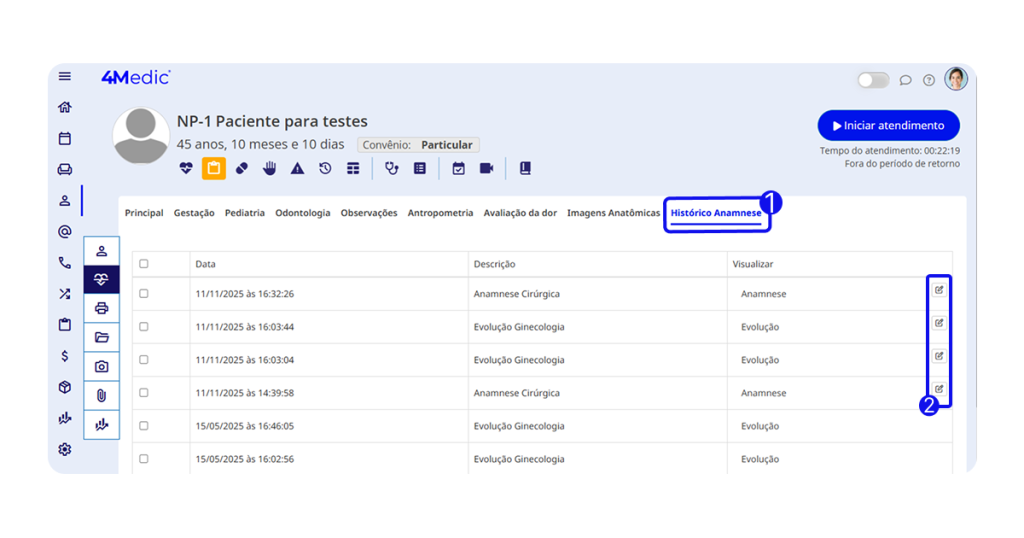Screen dimensions: 1024x538
Task: Toggle the switch in the top header
Action: [x=873, y=80]
